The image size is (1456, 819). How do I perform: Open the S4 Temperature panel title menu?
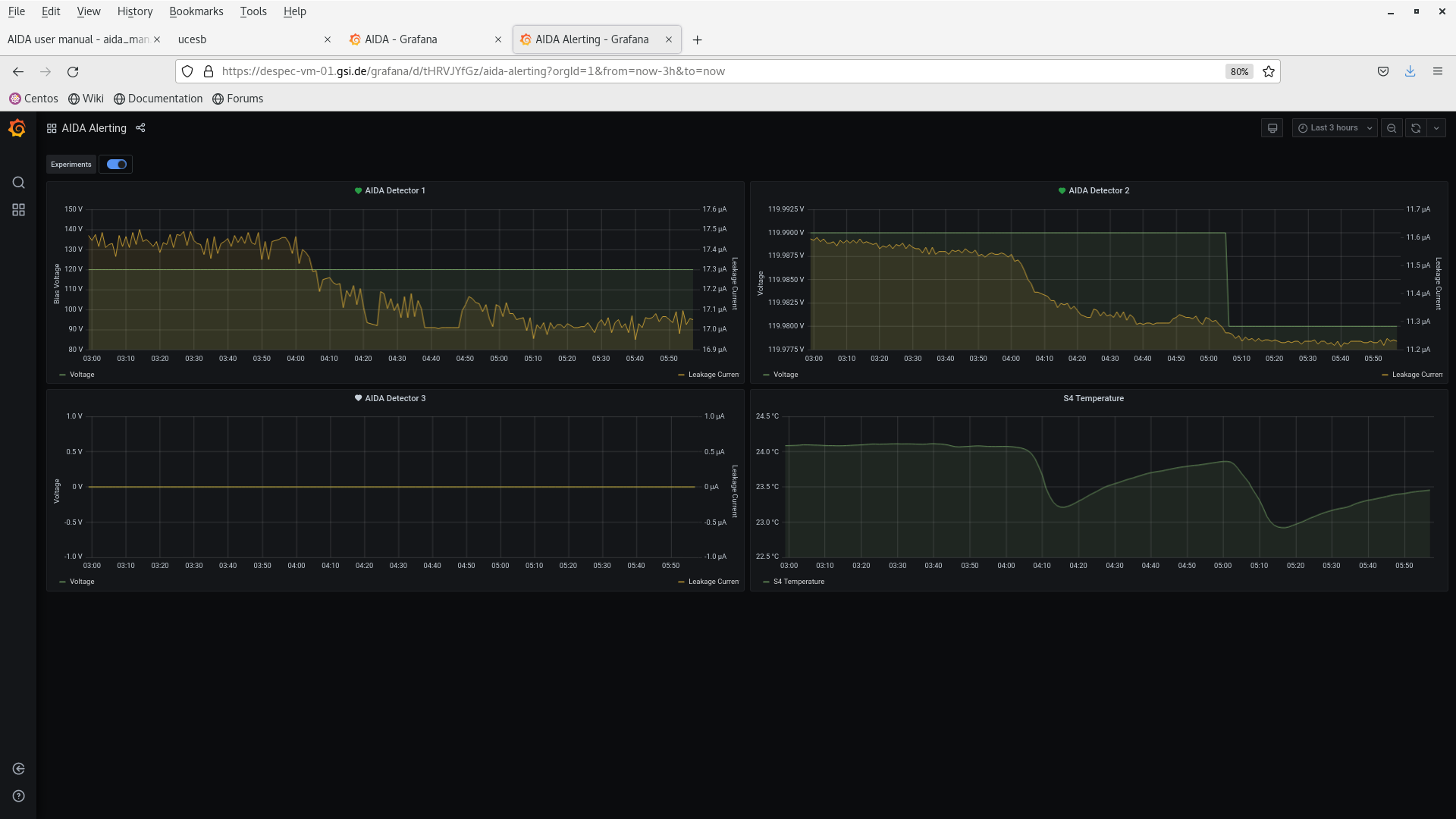click(x=1094, y=398)
